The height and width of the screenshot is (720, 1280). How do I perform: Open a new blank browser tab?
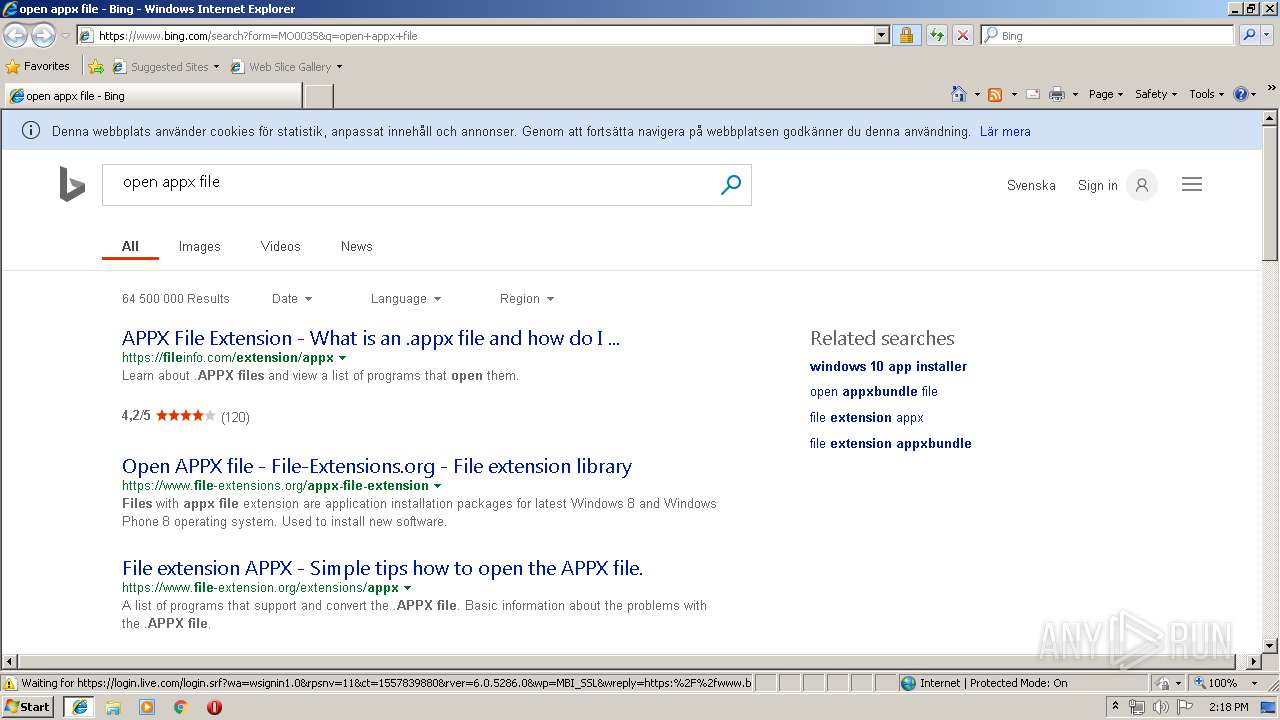point(318,96)
